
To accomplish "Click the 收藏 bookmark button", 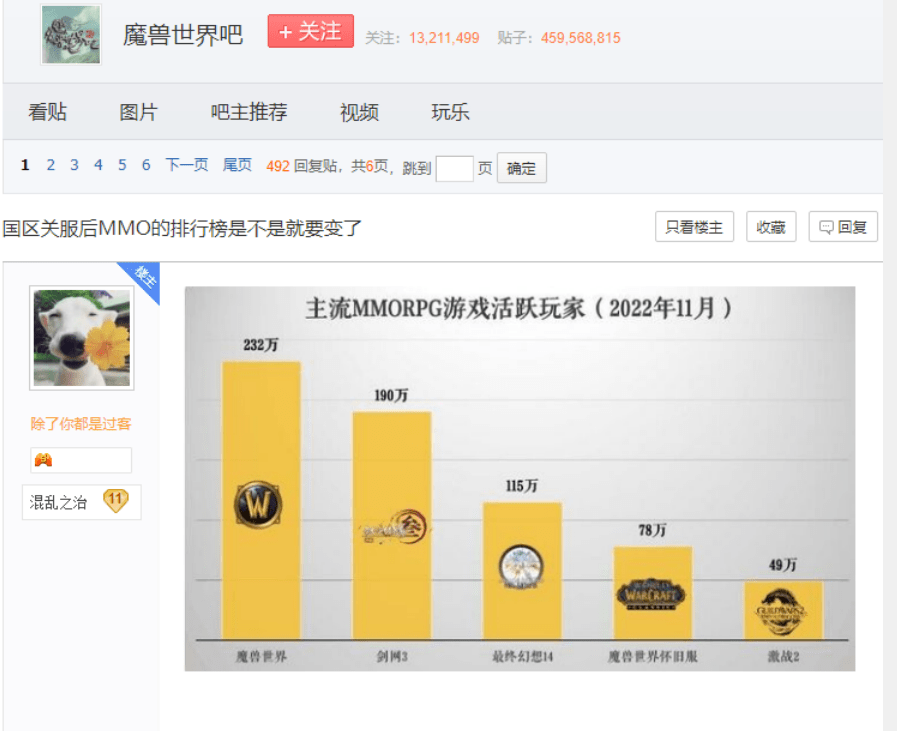I will [771, 227].
